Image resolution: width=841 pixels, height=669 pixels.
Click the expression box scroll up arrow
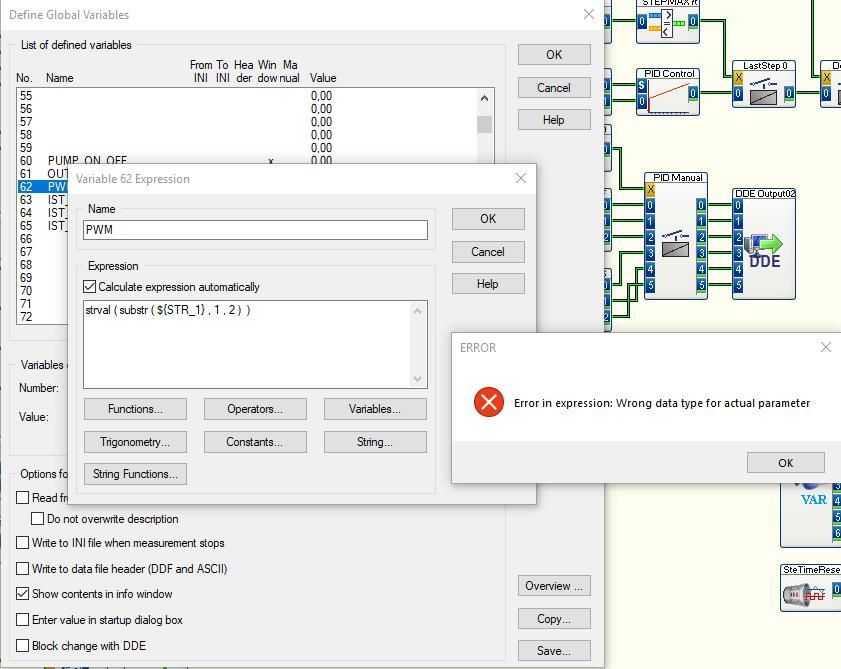(x=417, y=311)
